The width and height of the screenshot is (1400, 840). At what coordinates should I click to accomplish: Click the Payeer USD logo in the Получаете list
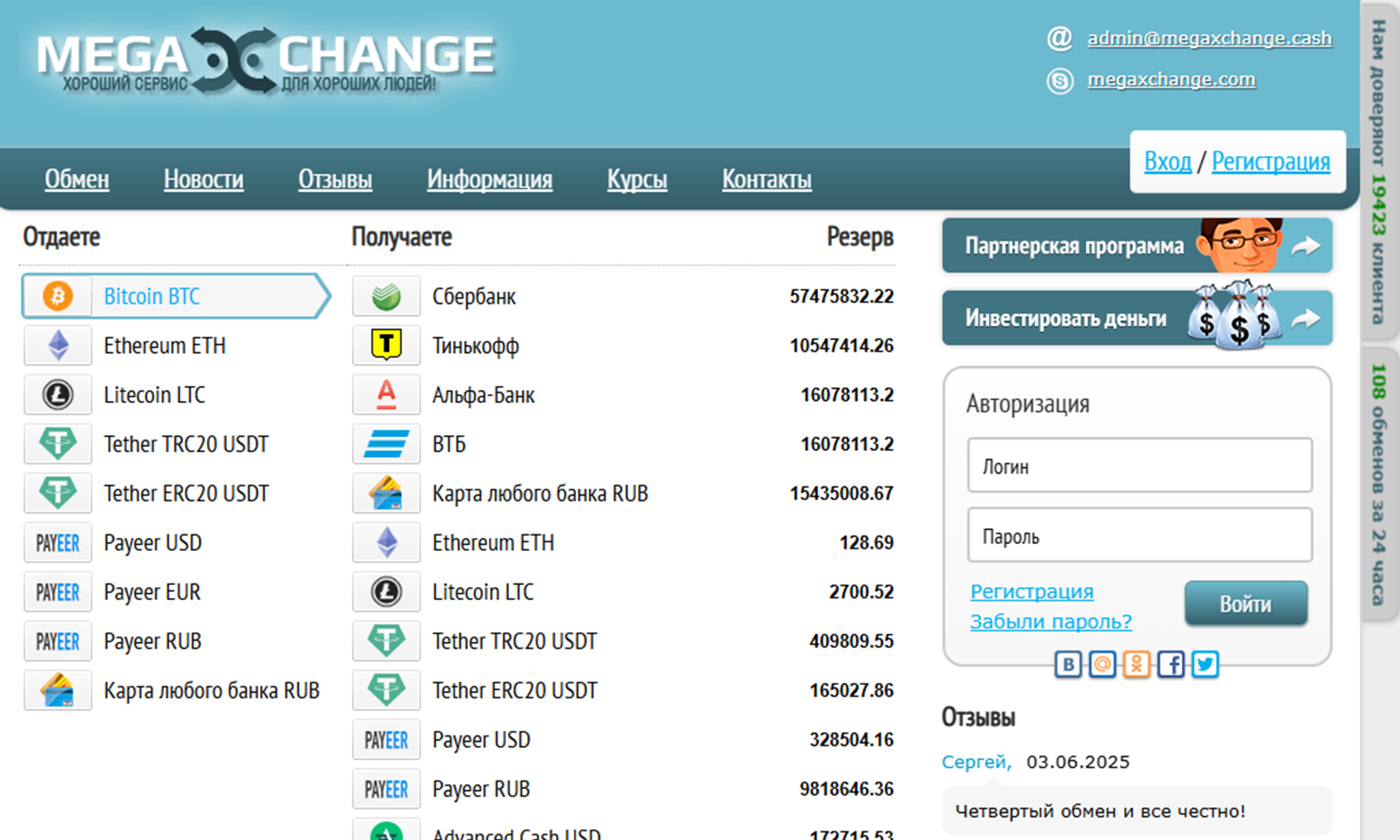click(386, 740)
